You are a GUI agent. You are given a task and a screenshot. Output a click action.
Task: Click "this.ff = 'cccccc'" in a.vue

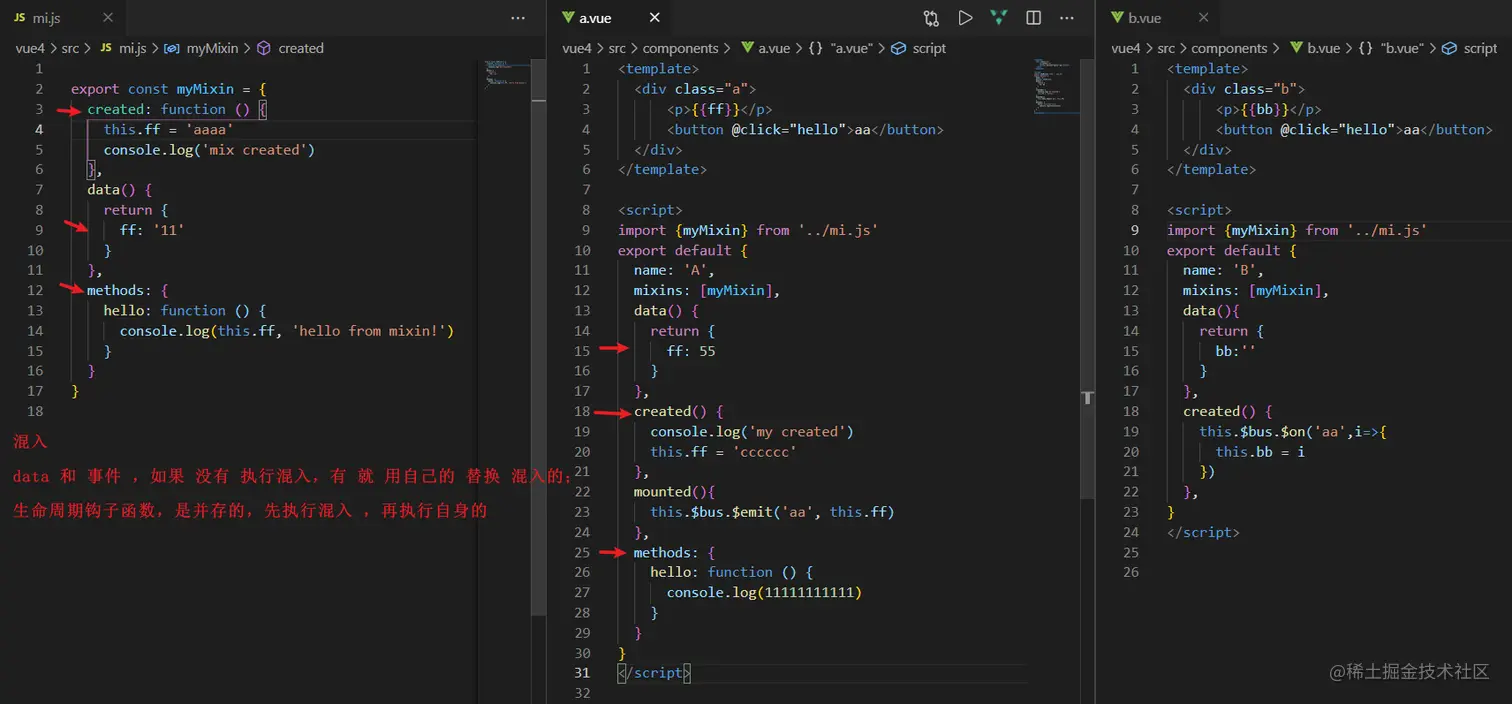(x=723, y=452)
